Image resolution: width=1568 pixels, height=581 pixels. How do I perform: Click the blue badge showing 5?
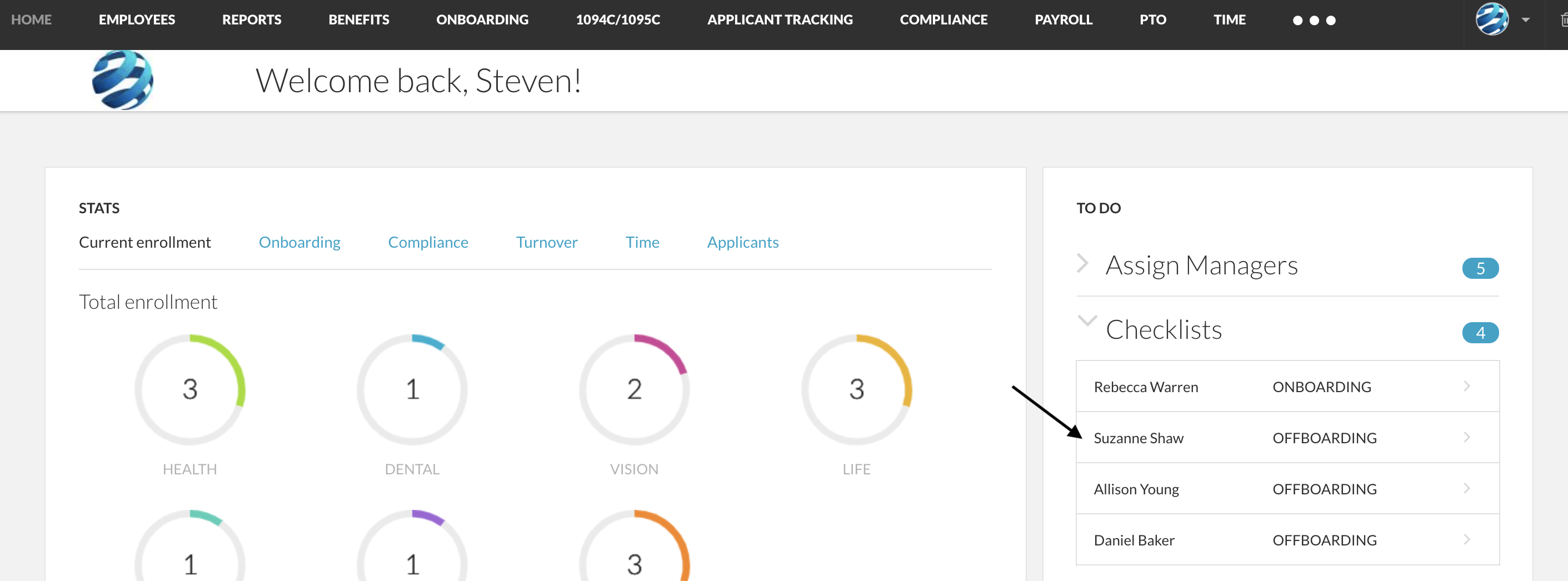coord(1481,268)
